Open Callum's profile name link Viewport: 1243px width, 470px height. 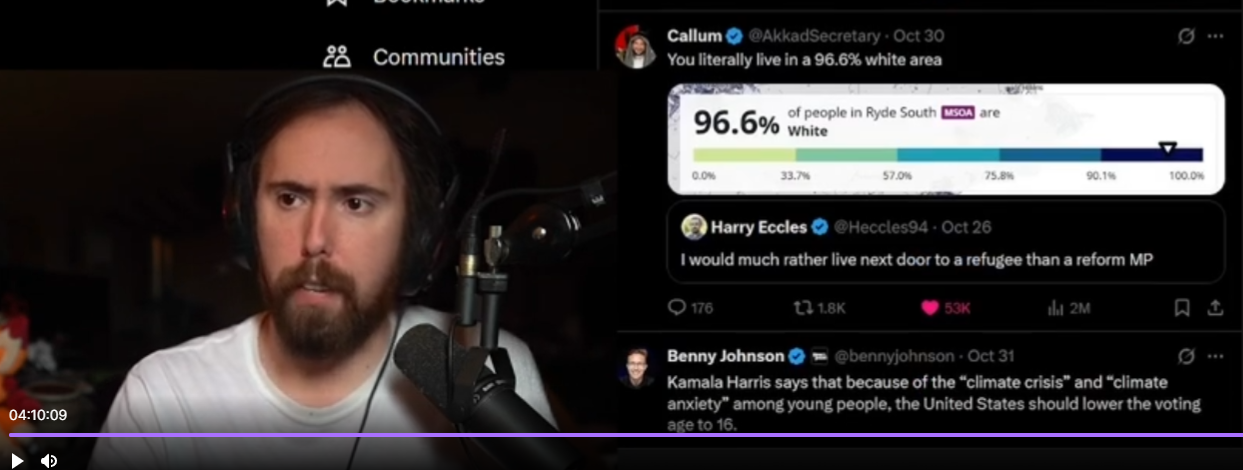(x=694, y=36)
